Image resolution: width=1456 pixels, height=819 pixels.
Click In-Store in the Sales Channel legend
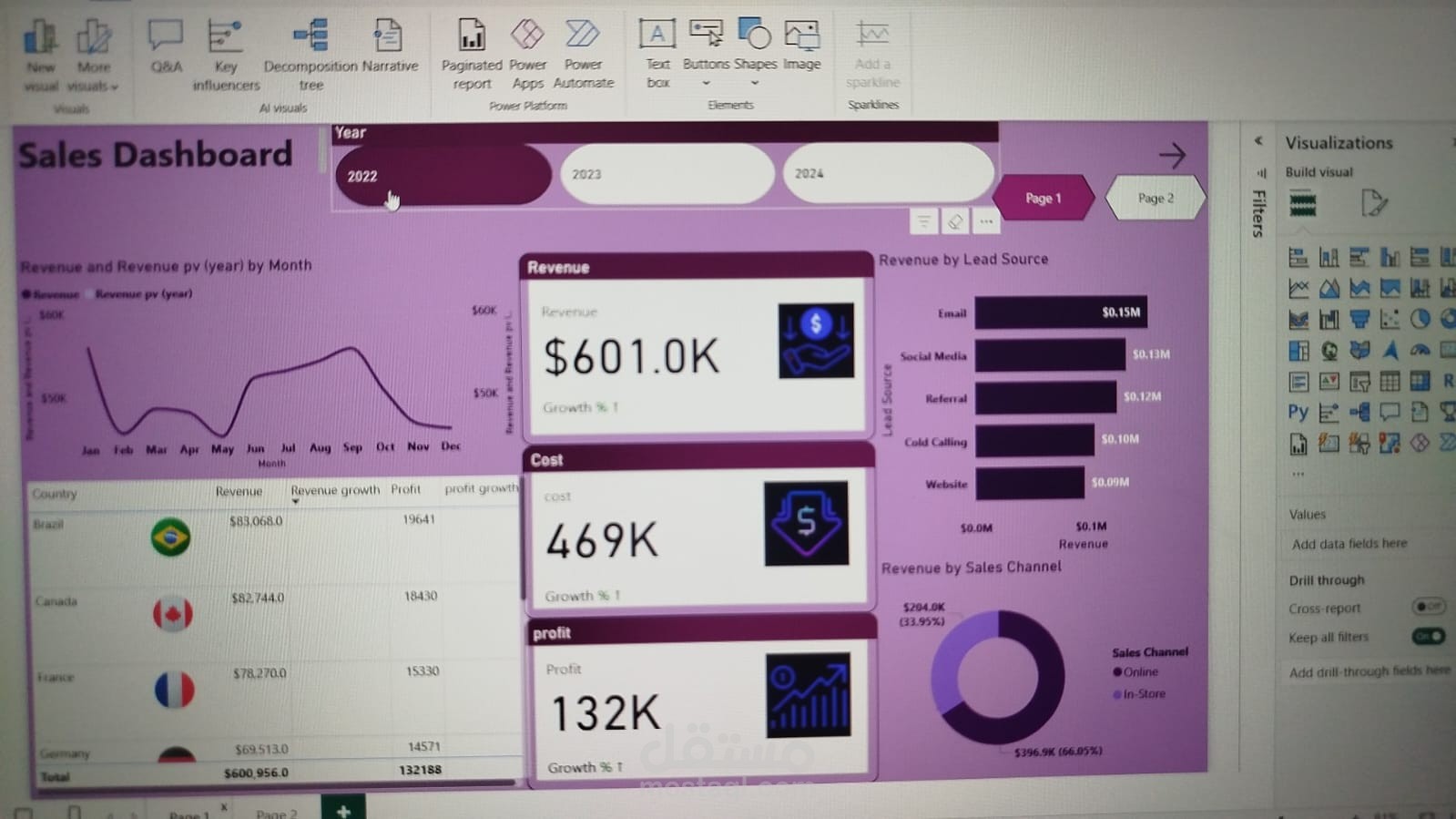click(1139, 694)
